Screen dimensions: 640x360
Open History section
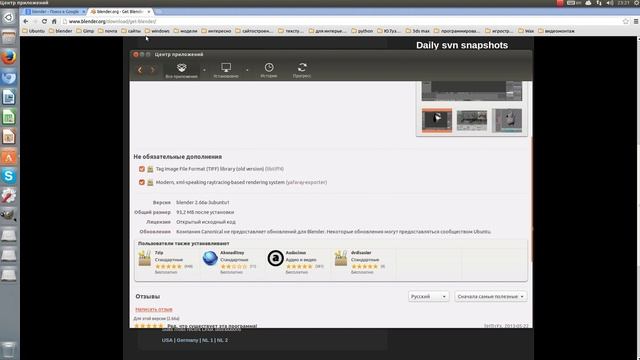(269, 70)
